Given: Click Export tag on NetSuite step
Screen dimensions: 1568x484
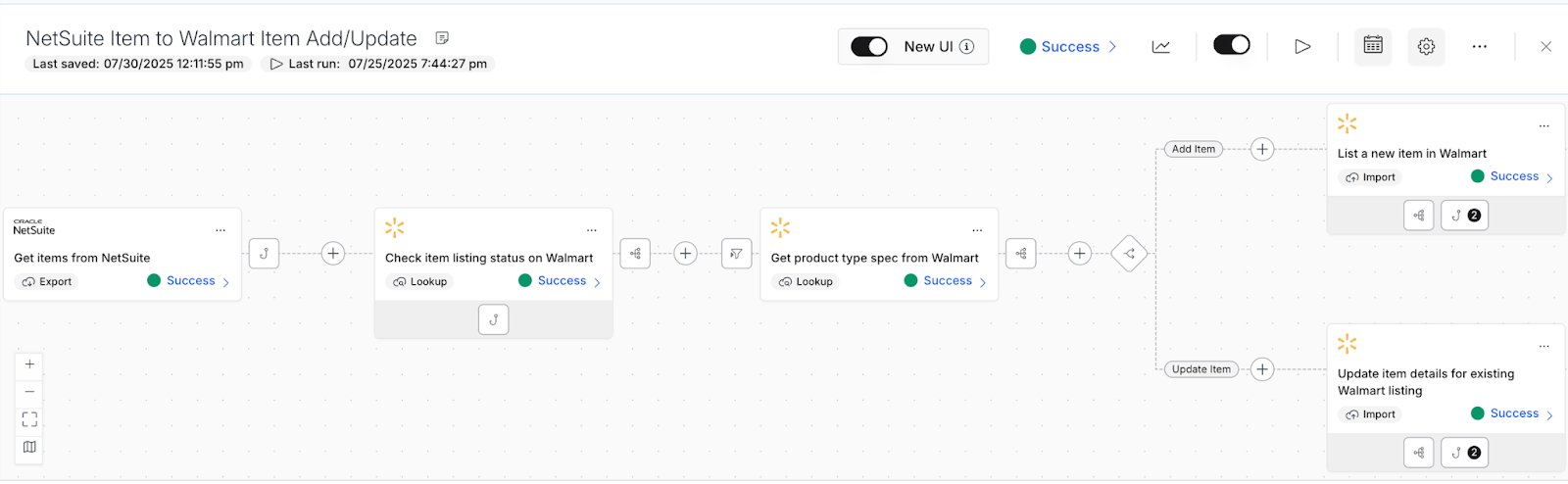Looking at the screenshot, I should click(x=47, y=281).
